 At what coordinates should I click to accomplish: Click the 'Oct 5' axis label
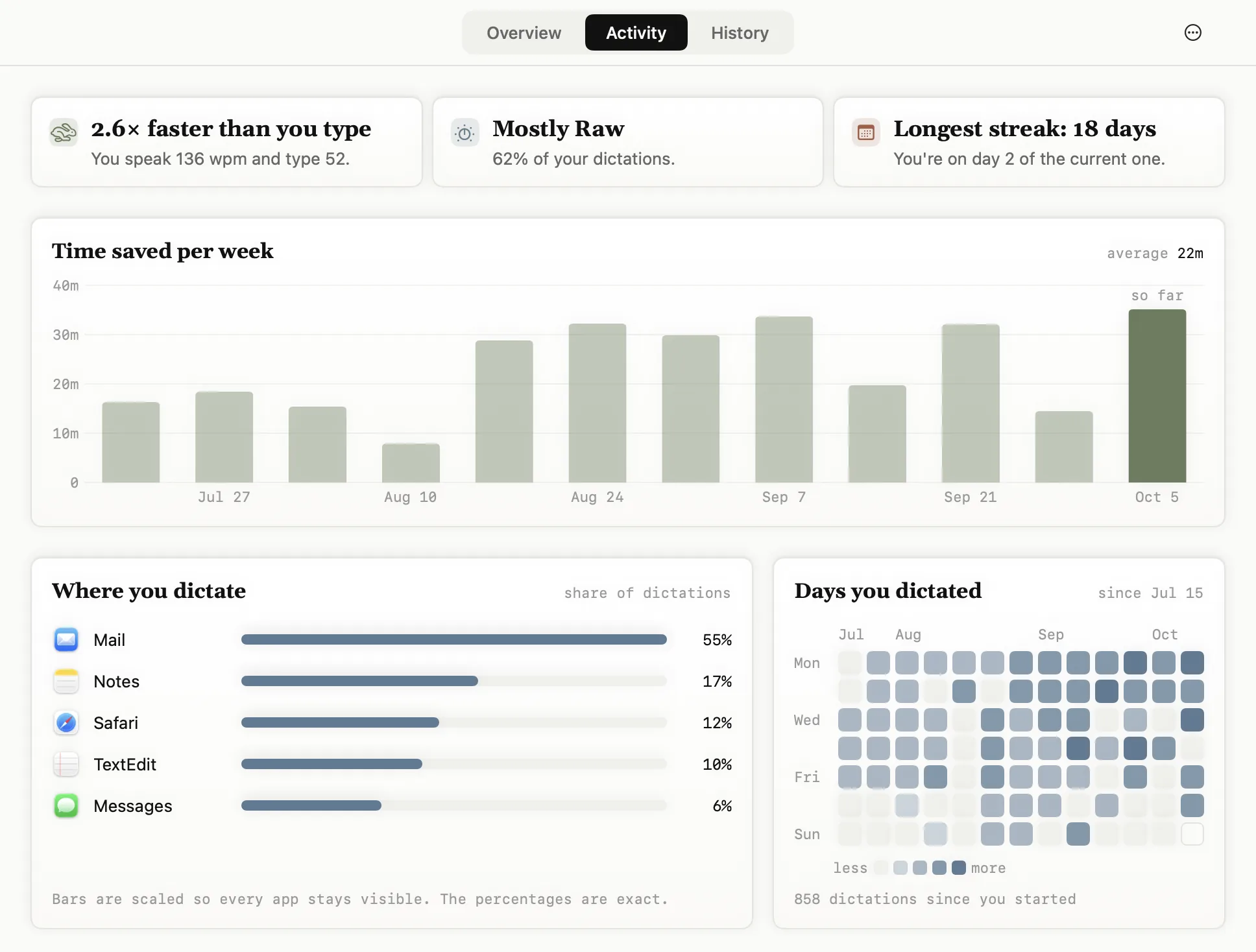[x=1157, y=497]
